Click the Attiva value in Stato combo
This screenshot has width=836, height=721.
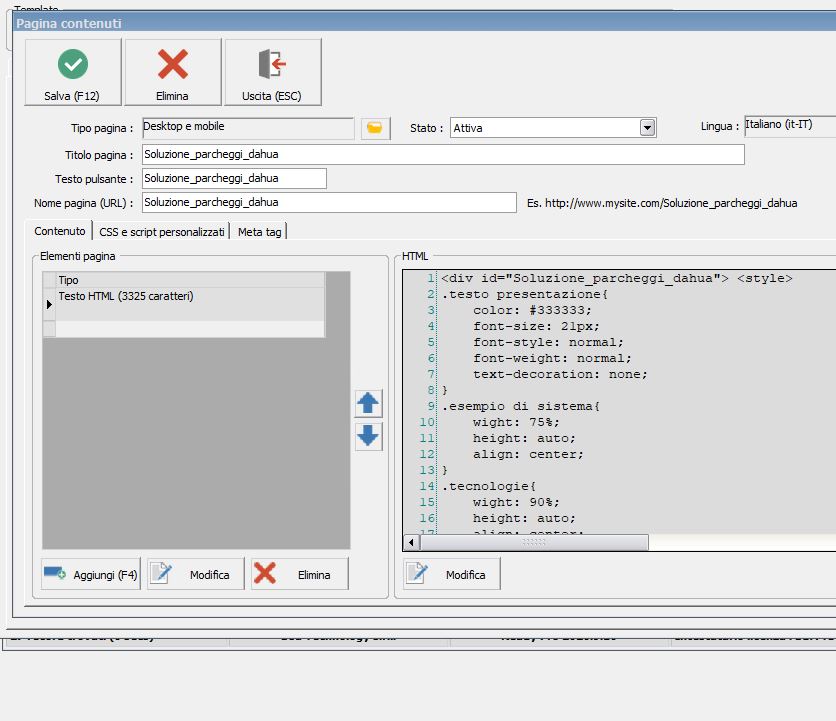(468, 128)
